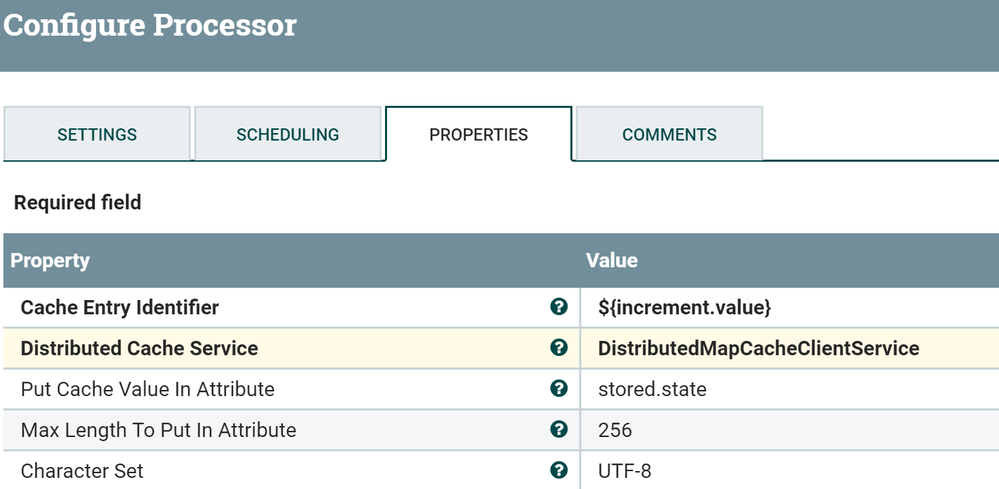Click help icon for Put Cache Value In Attribute
999x489 pixels.
click(559, 389)
